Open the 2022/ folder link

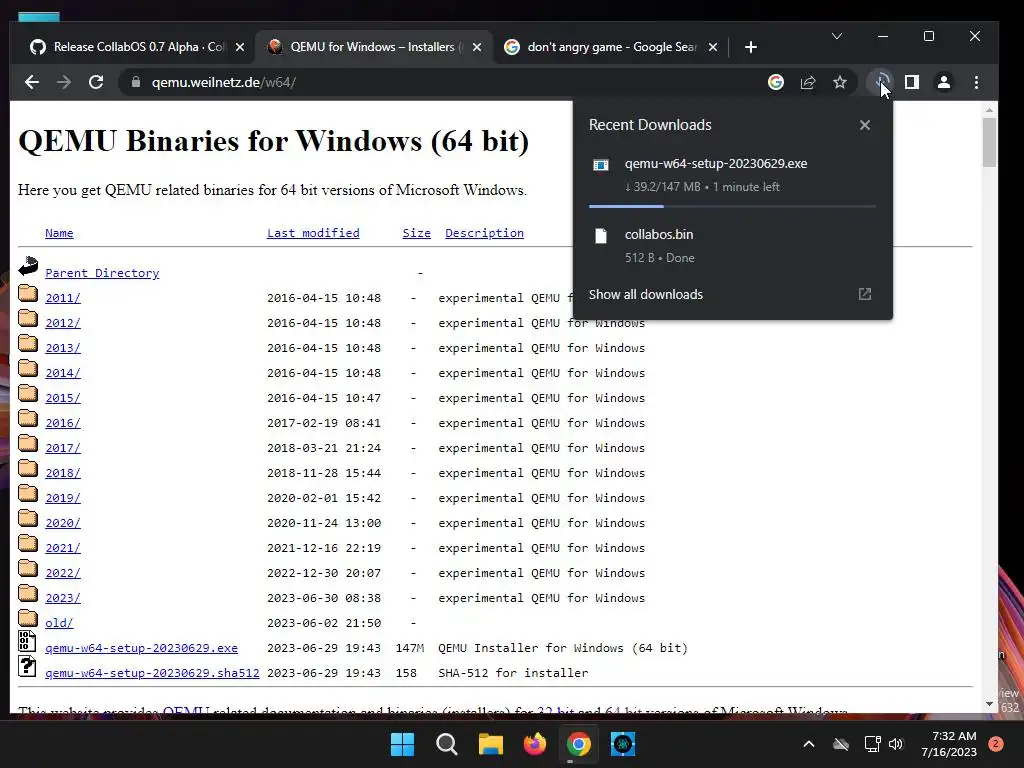pyautogui.click(x=63, y=573)
